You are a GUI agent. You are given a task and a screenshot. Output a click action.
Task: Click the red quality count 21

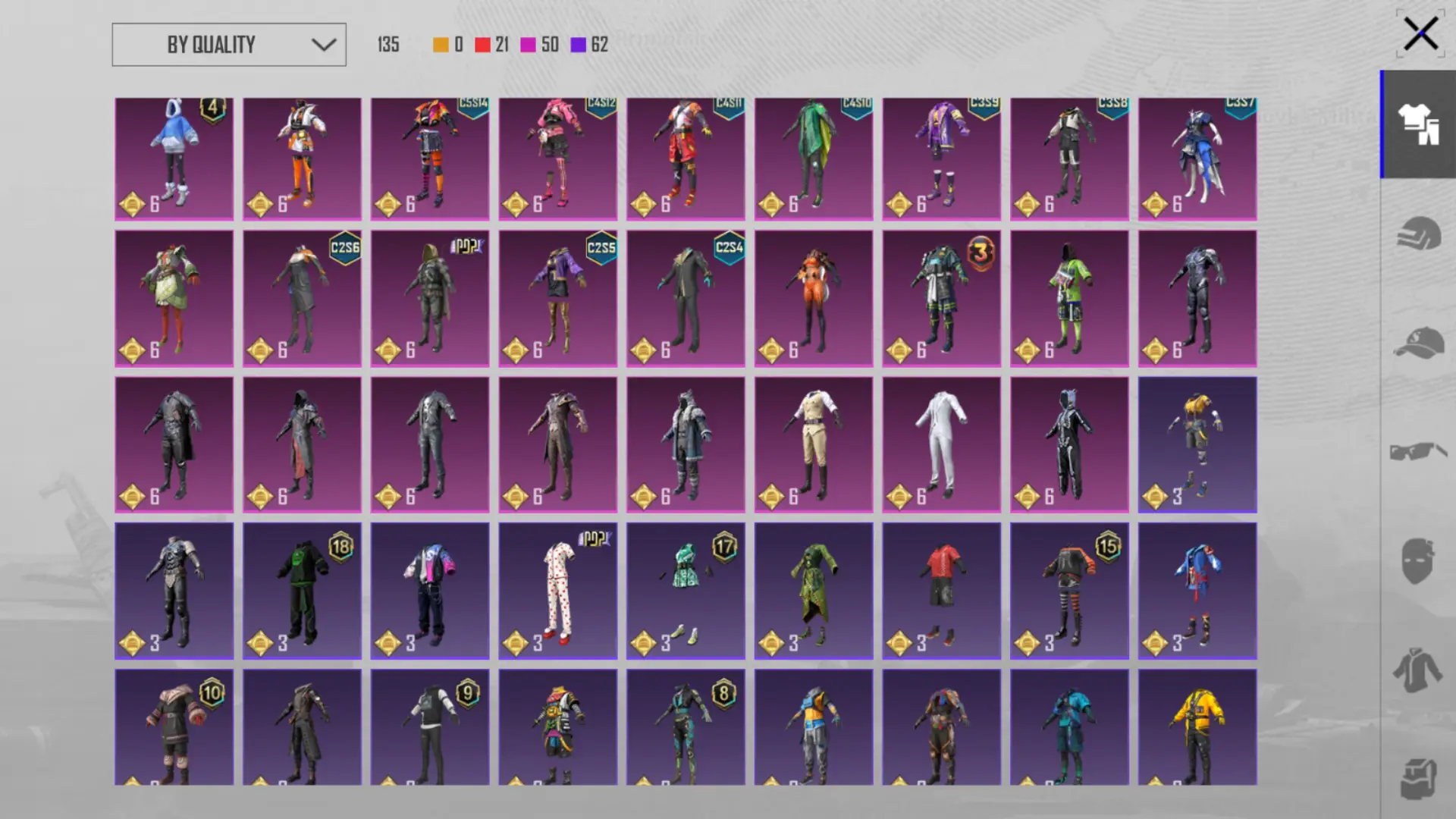(x=501, y=45)
